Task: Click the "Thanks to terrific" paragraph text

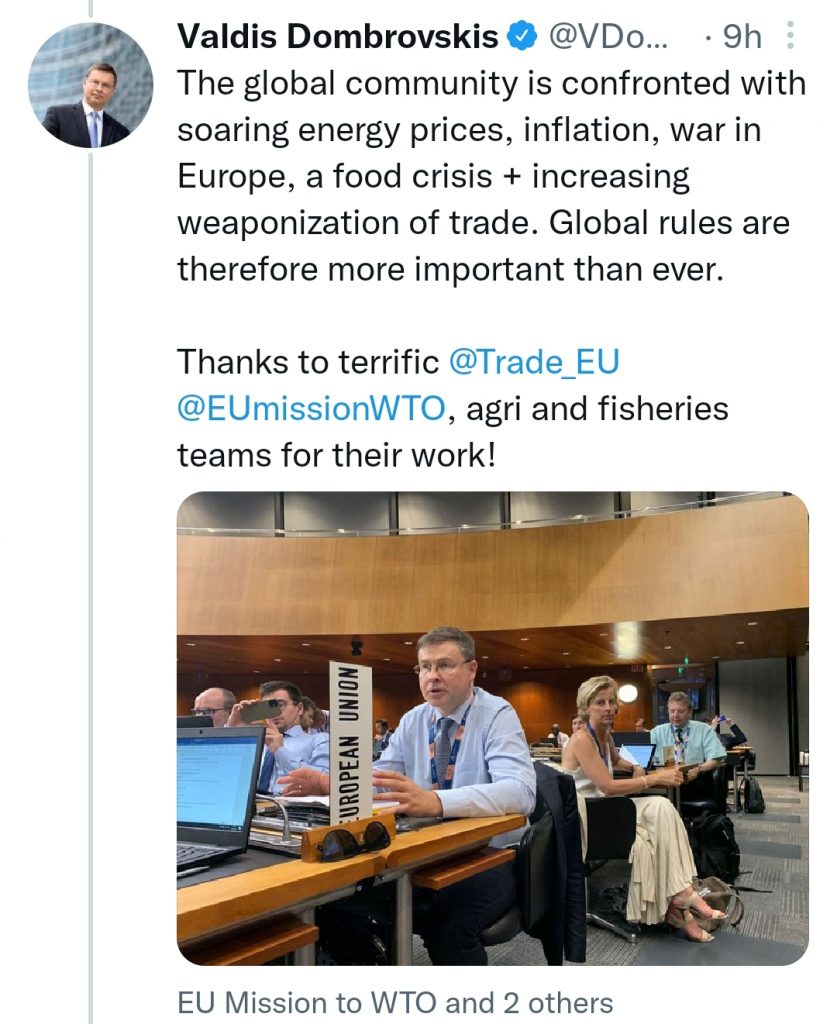Action: (x=452, y=409)
